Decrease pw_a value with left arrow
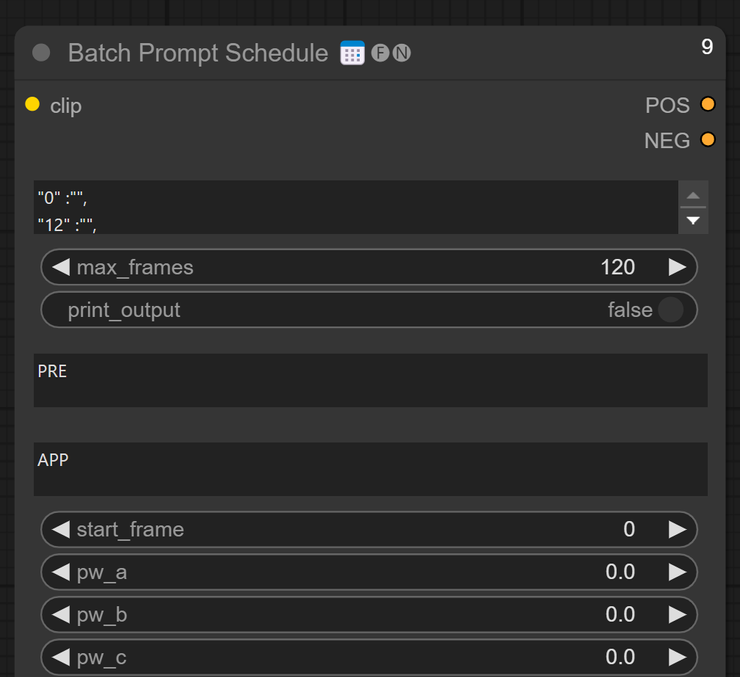Viewport: 740px width, 677px height. coord(61,572)
